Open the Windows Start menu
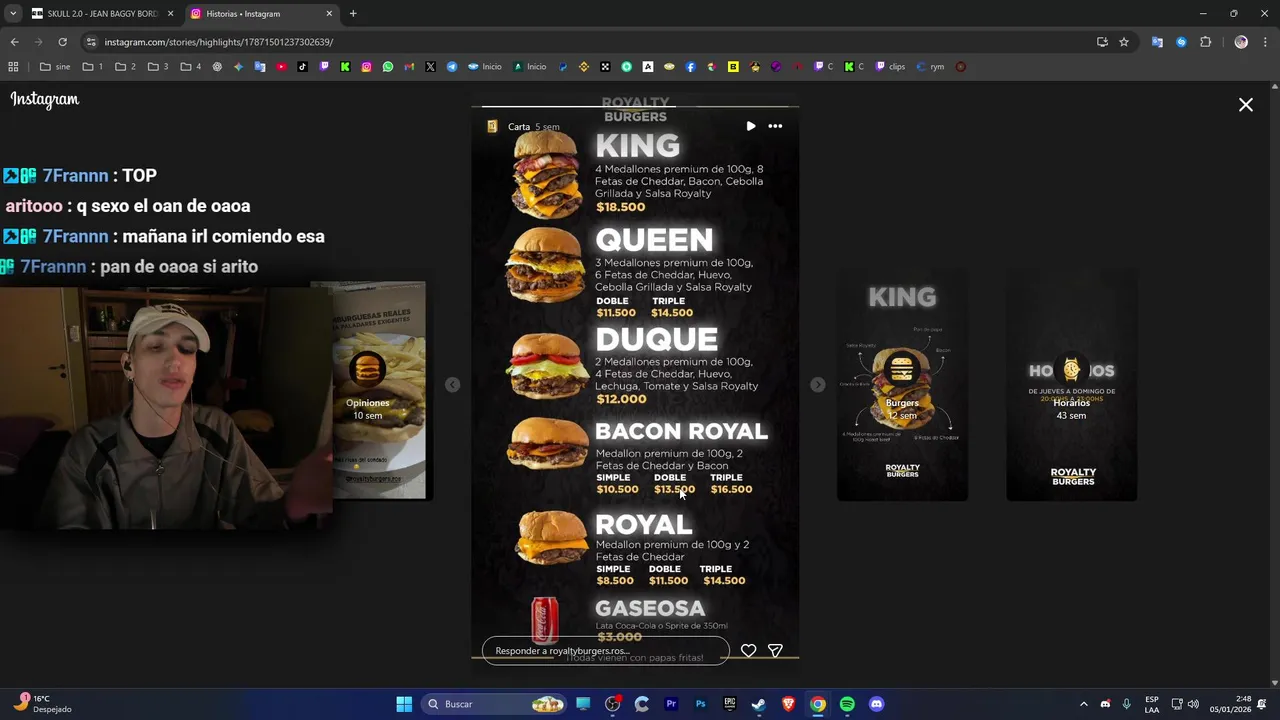Screen dimensions: 1280x720 [x=404, y=704]
